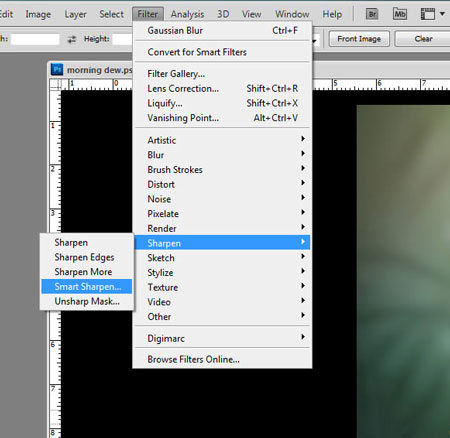The image size is (450, 438).
Task: Click the ruler origin corner box
Action: (55, 85)
